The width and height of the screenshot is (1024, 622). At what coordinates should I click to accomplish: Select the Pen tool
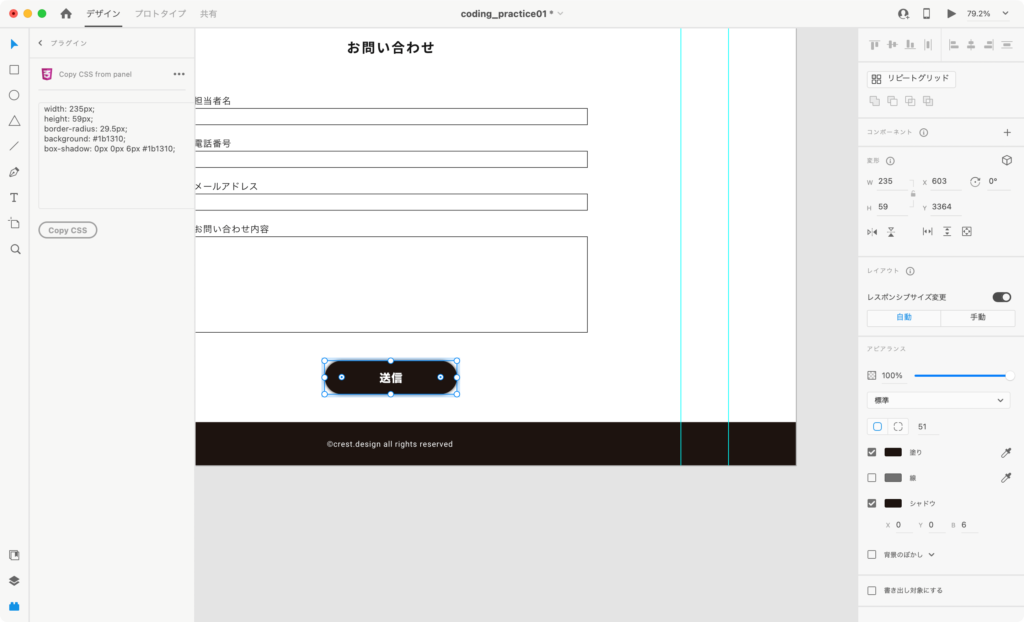(14, 172)
